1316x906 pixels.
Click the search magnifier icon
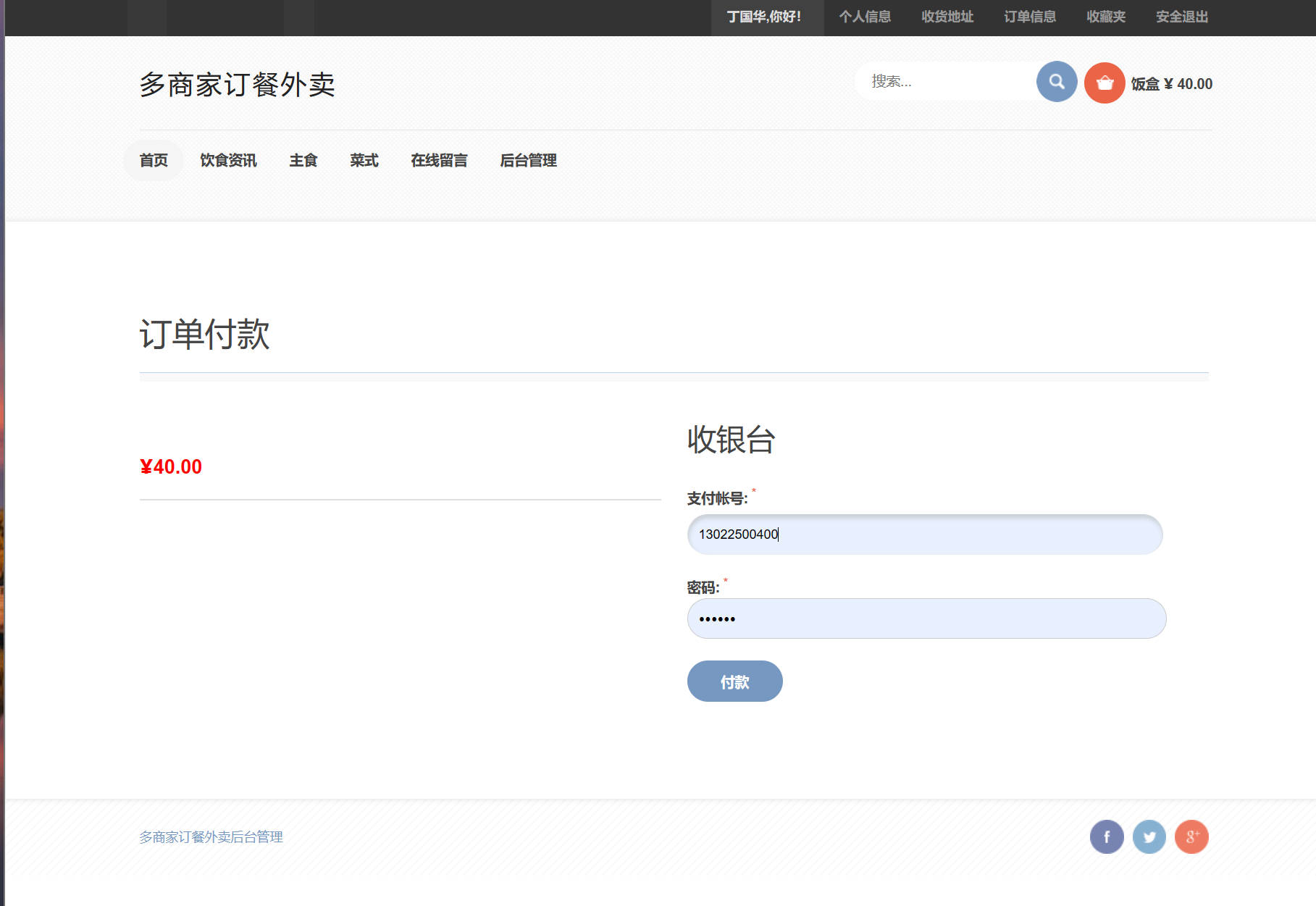pos(1056,82)
